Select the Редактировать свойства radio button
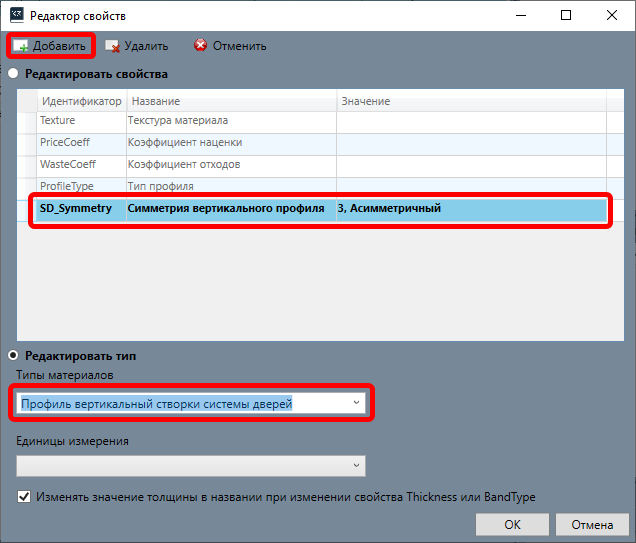This screenshot has width=636, height=543. click(13, 73)
